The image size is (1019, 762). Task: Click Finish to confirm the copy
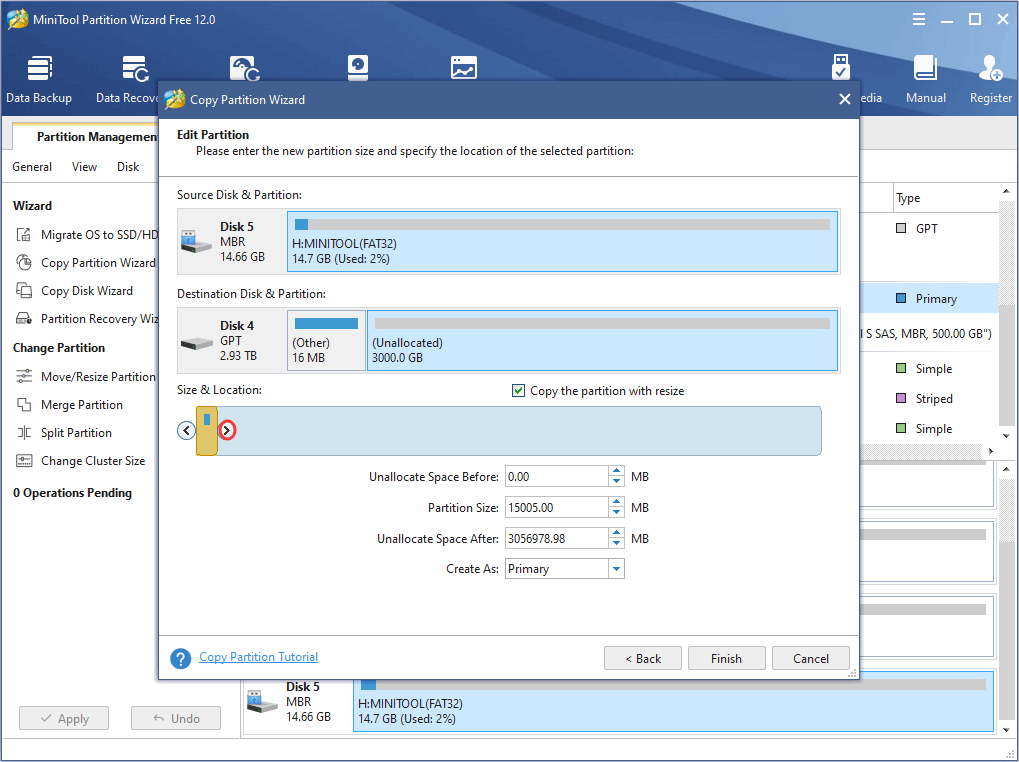pos(727,658)
